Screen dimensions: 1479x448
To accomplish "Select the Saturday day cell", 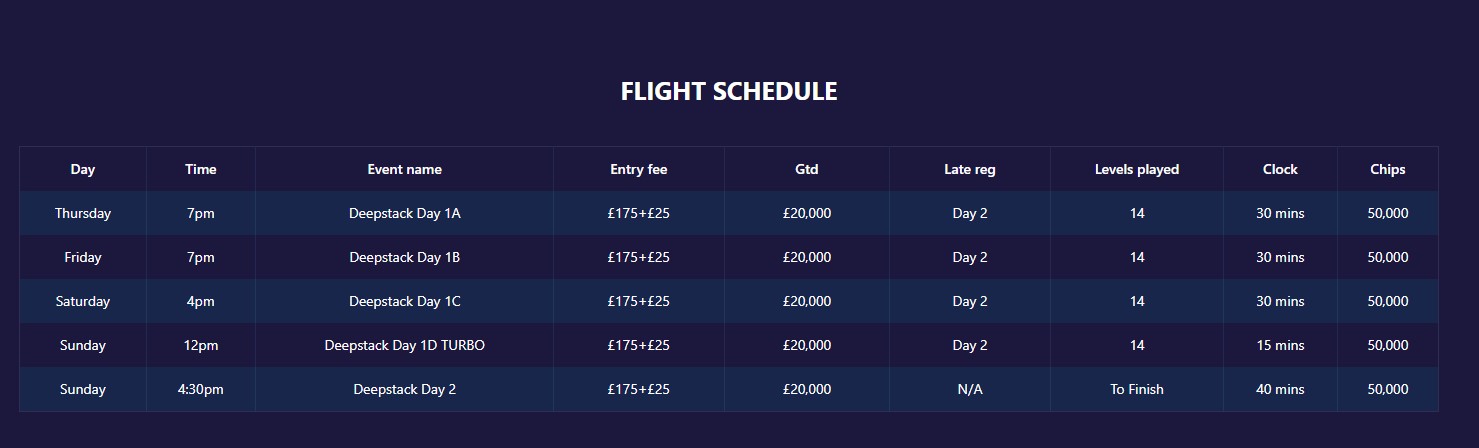I will [83, 301].
